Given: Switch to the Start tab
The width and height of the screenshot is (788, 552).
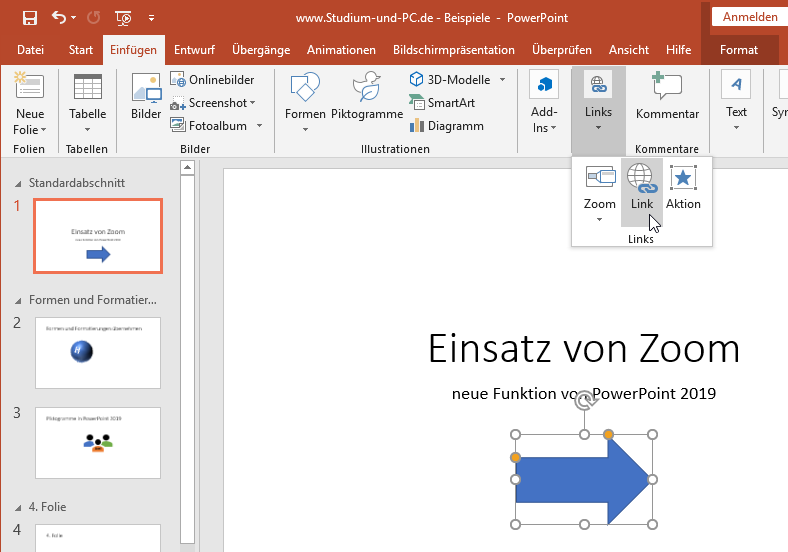Looking at the screenshot, I should pyautogui.click(x=81, y=50).
